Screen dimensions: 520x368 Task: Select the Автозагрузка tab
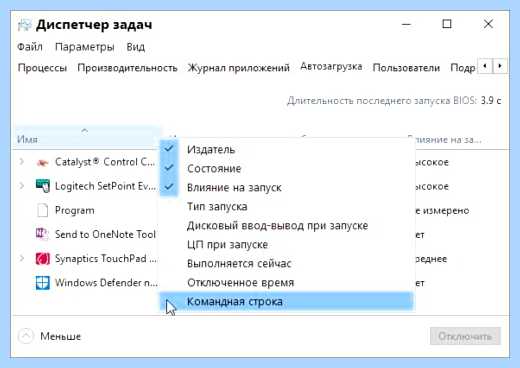coord(331,66)
